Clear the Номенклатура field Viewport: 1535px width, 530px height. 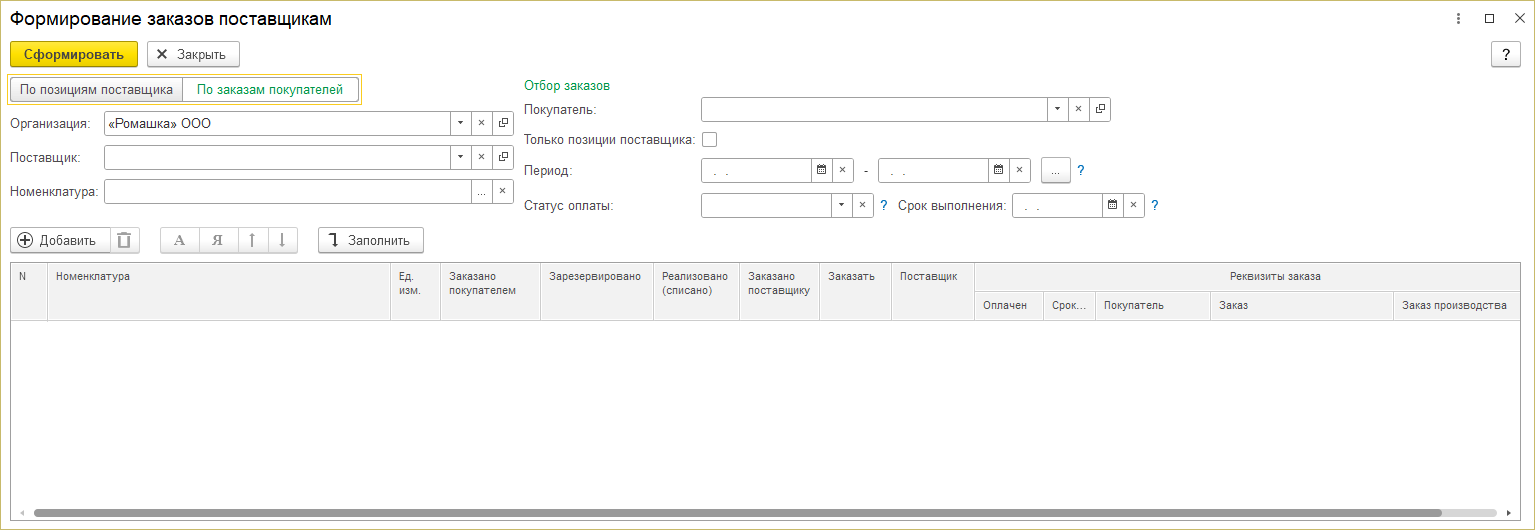(x=503, y=191)
